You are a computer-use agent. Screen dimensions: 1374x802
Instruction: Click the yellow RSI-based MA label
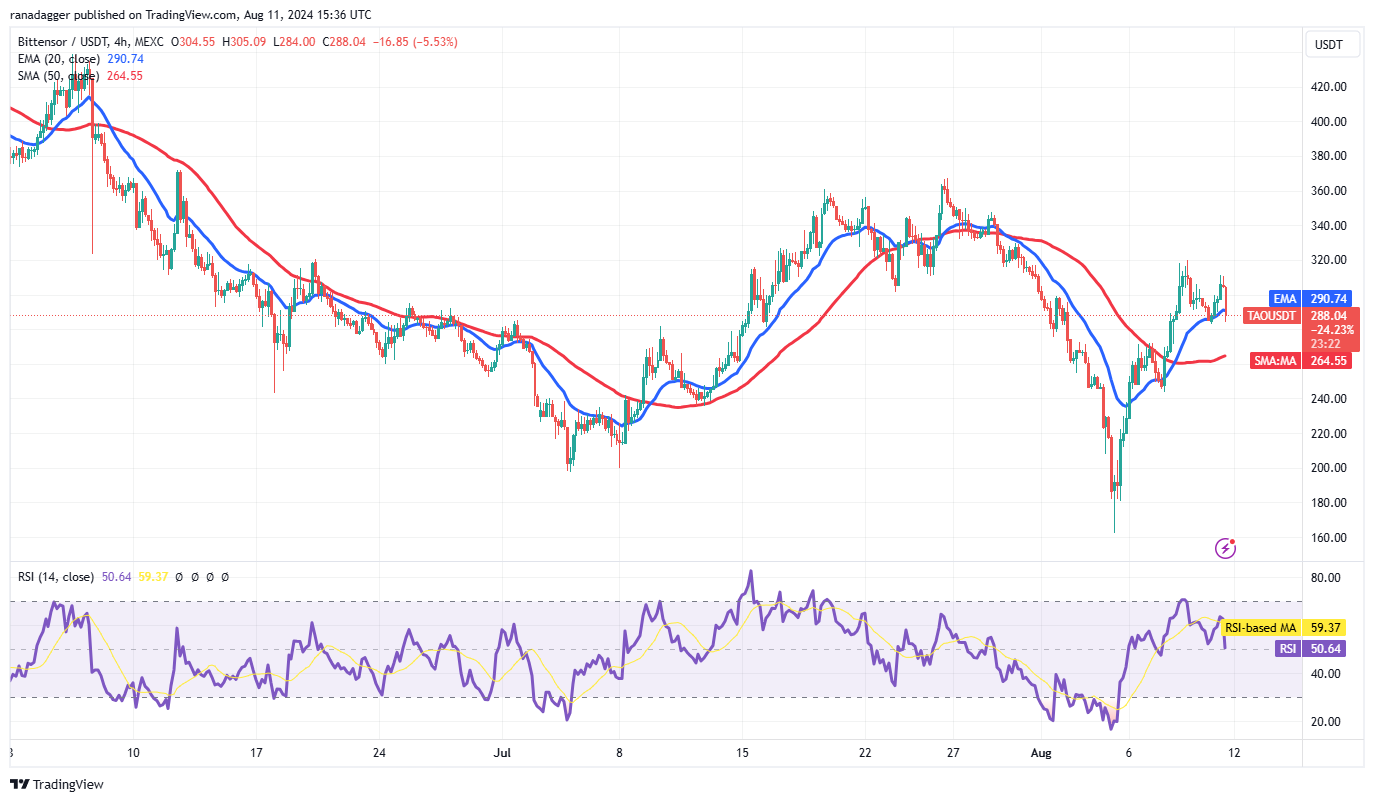(1260, 627)
